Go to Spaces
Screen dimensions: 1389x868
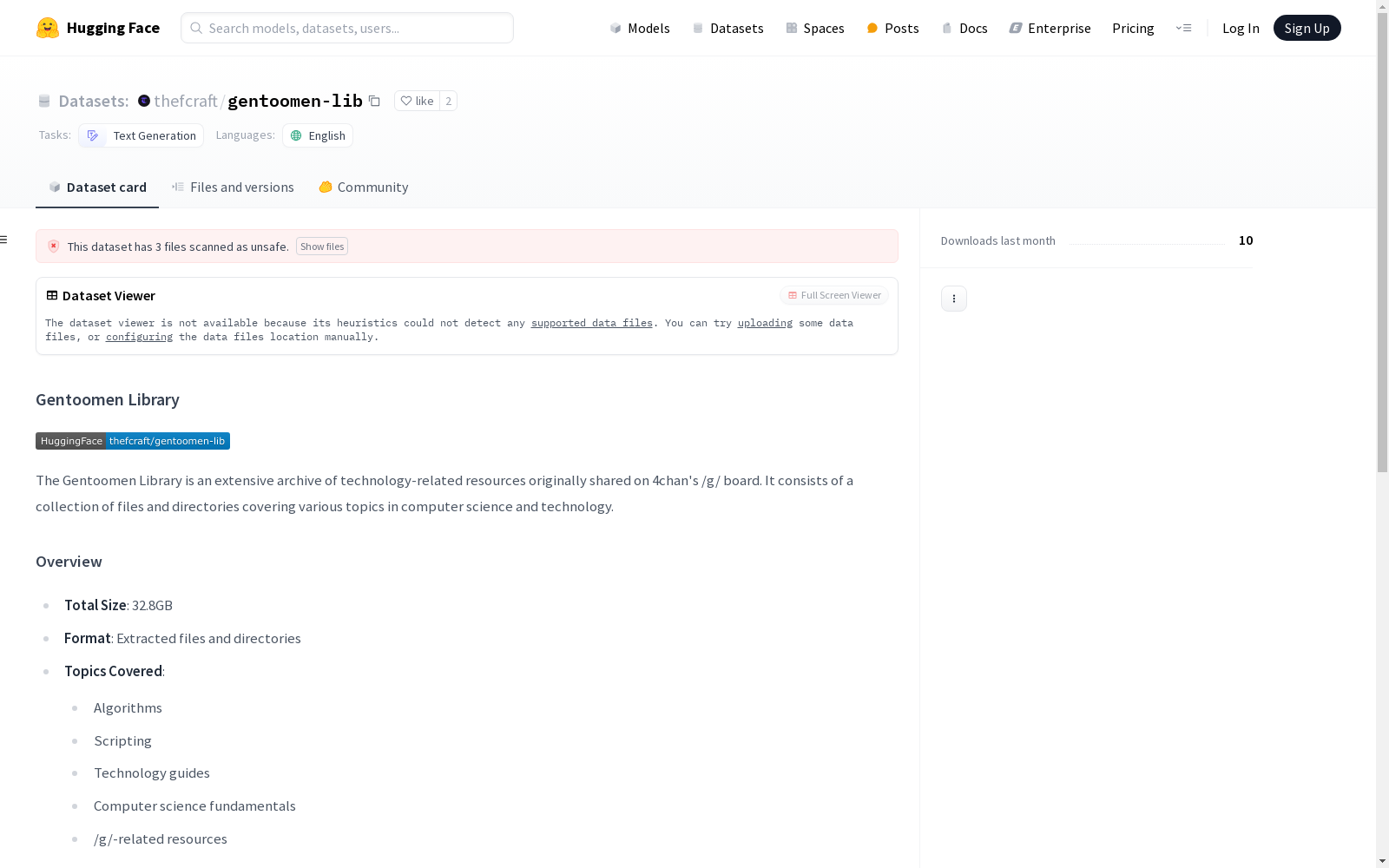[815, 28]
